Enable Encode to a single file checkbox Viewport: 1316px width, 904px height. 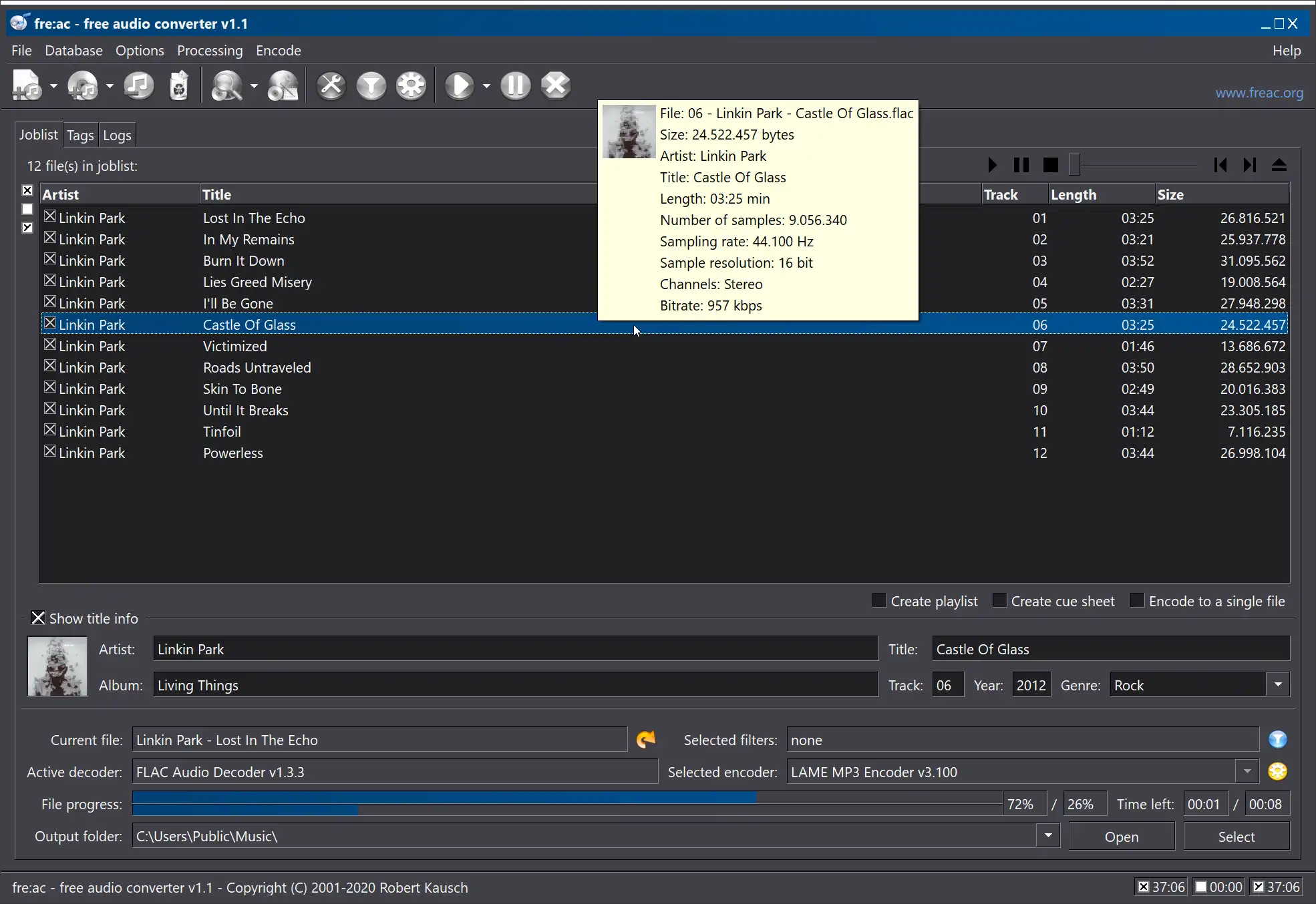tap(1135, 601)
